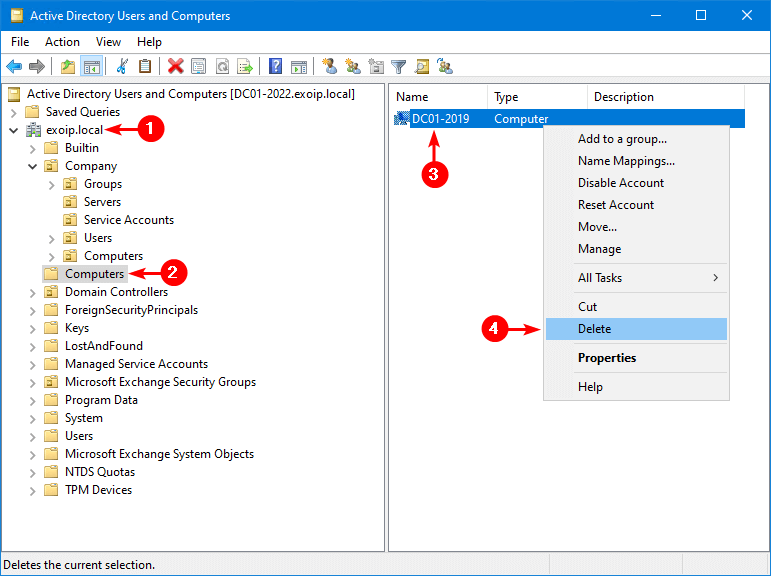Click the filter funnel toolbar icon
This screenshot has height=576, width=771.
[x=398, y=66]
